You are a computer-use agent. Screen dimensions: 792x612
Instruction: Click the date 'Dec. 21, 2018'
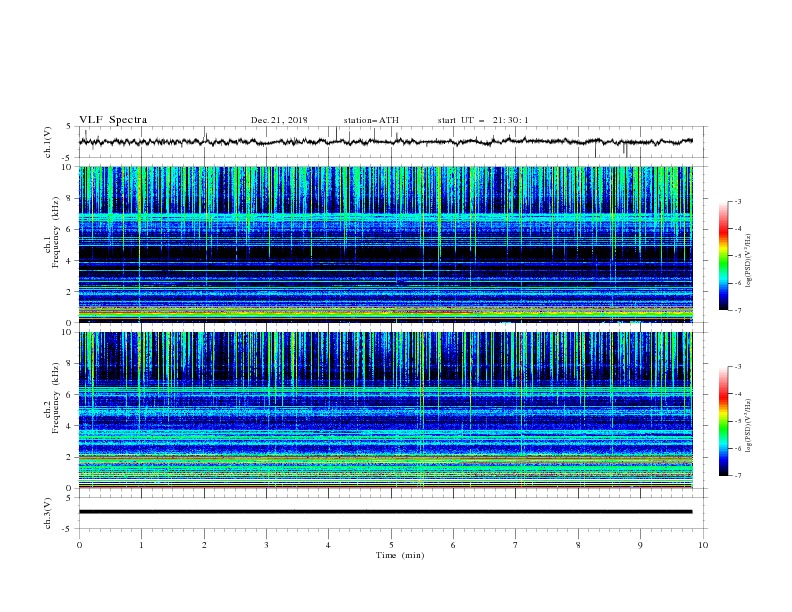click(279, 120)
